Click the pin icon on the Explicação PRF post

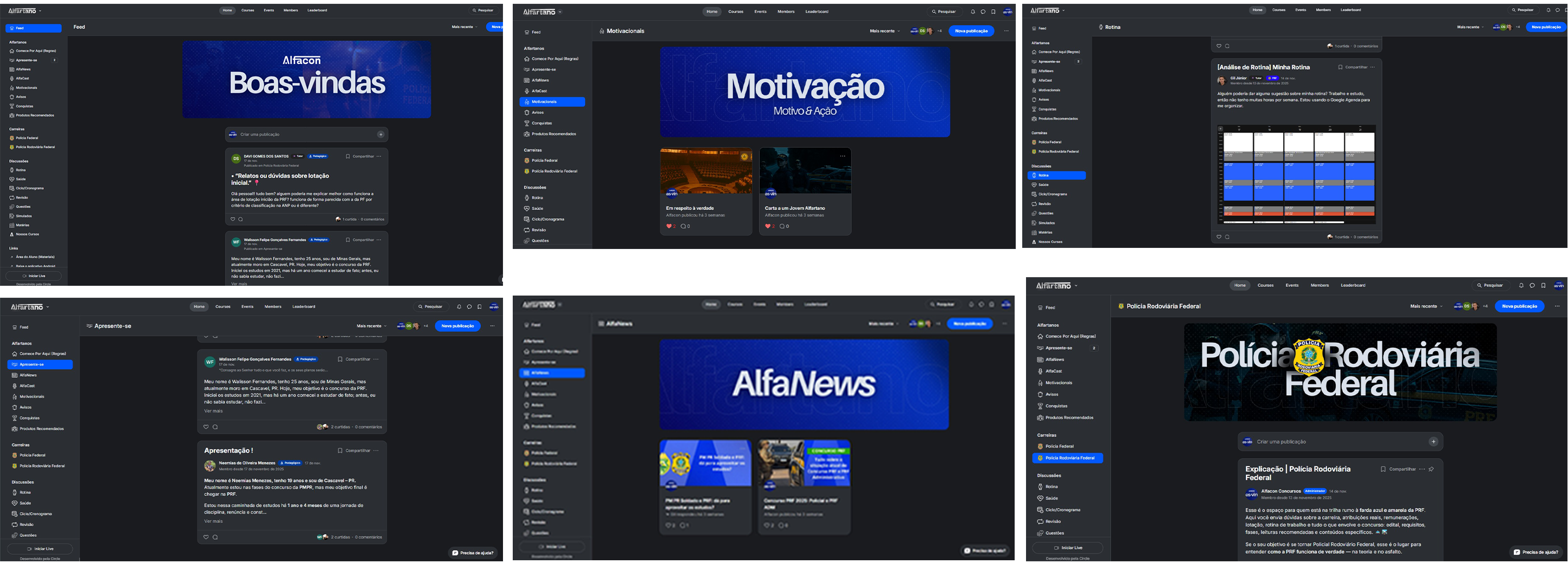1431,469
